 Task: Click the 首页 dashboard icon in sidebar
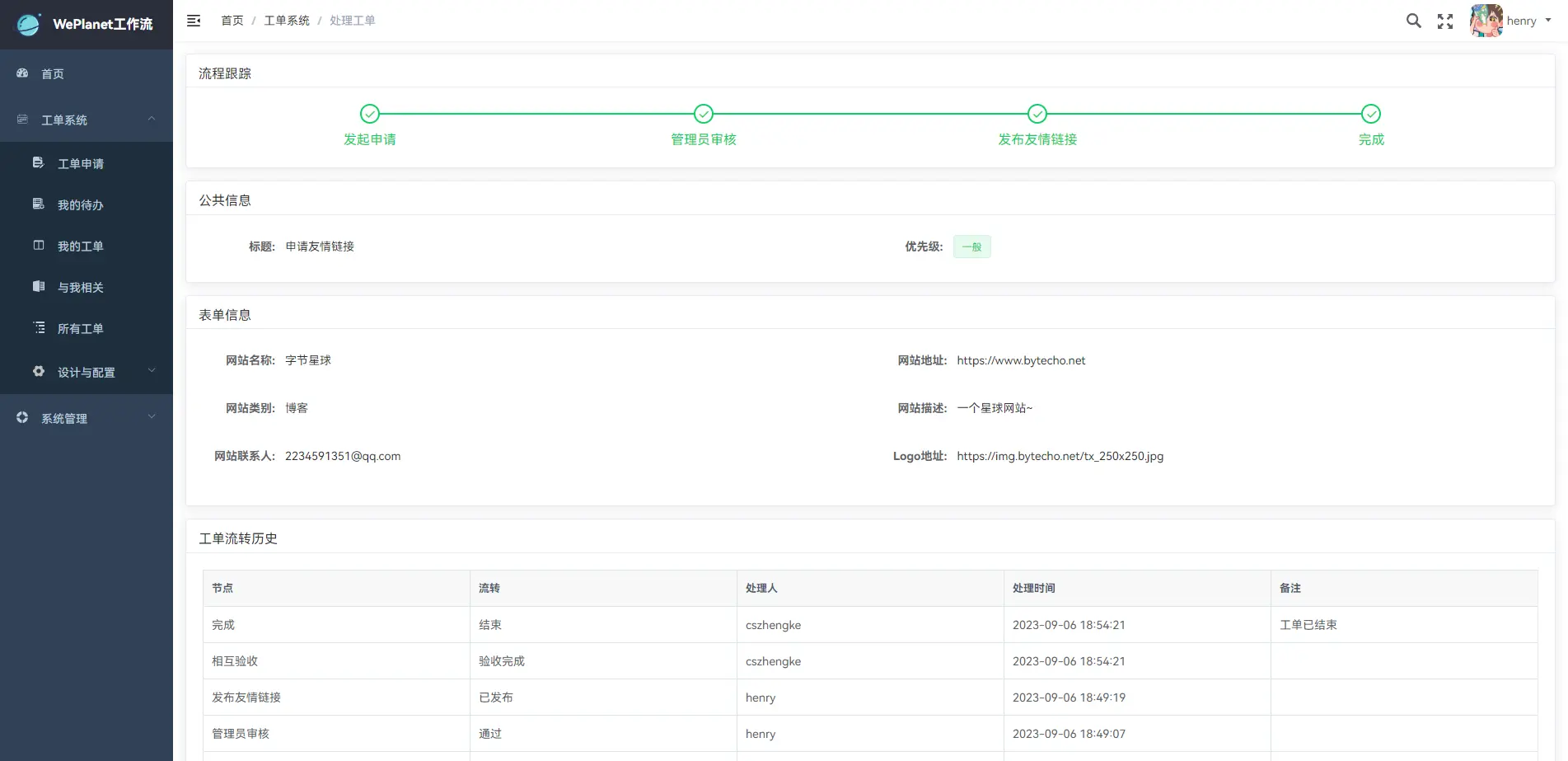click(x=22, y=73)
